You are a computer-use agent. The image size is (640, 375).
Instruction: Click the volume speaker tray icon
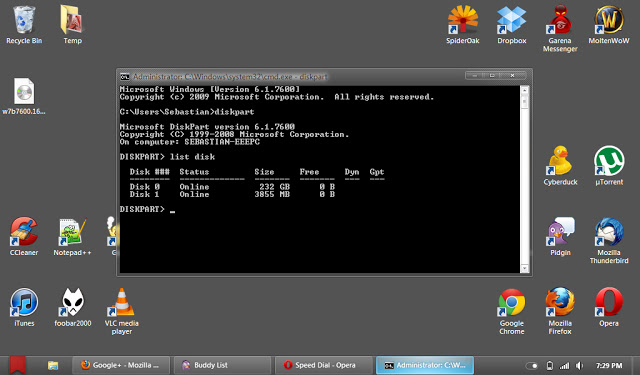(x=579, y=366)
